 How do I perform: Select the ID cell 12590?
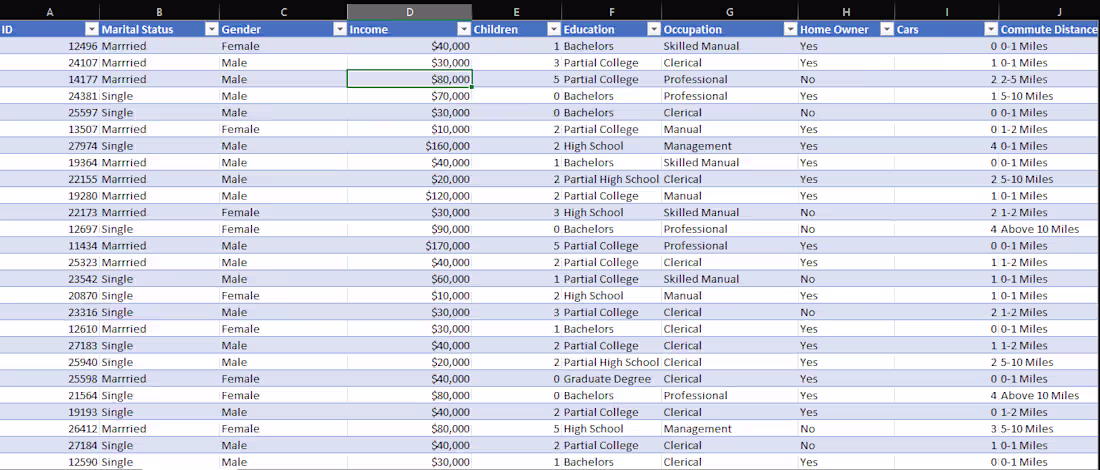click(49, 462)
